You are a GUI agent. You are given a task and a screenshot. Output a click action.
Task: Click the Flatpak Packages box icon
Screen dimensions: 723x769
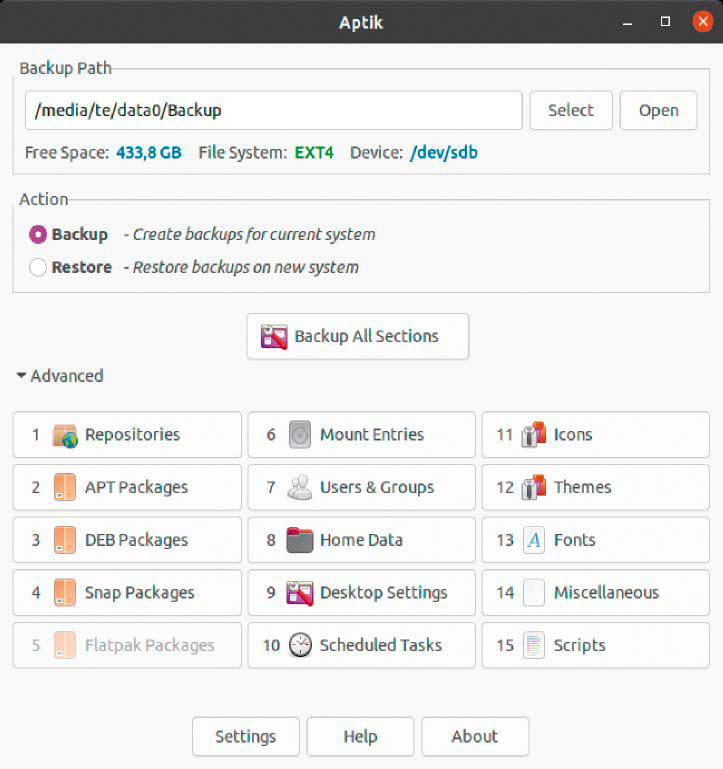[x=65, y=645]
